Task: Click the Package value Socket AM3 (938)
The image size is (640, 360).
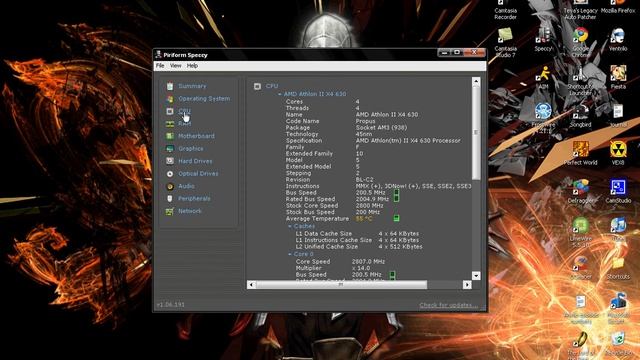Action: (x=381, y=128)
